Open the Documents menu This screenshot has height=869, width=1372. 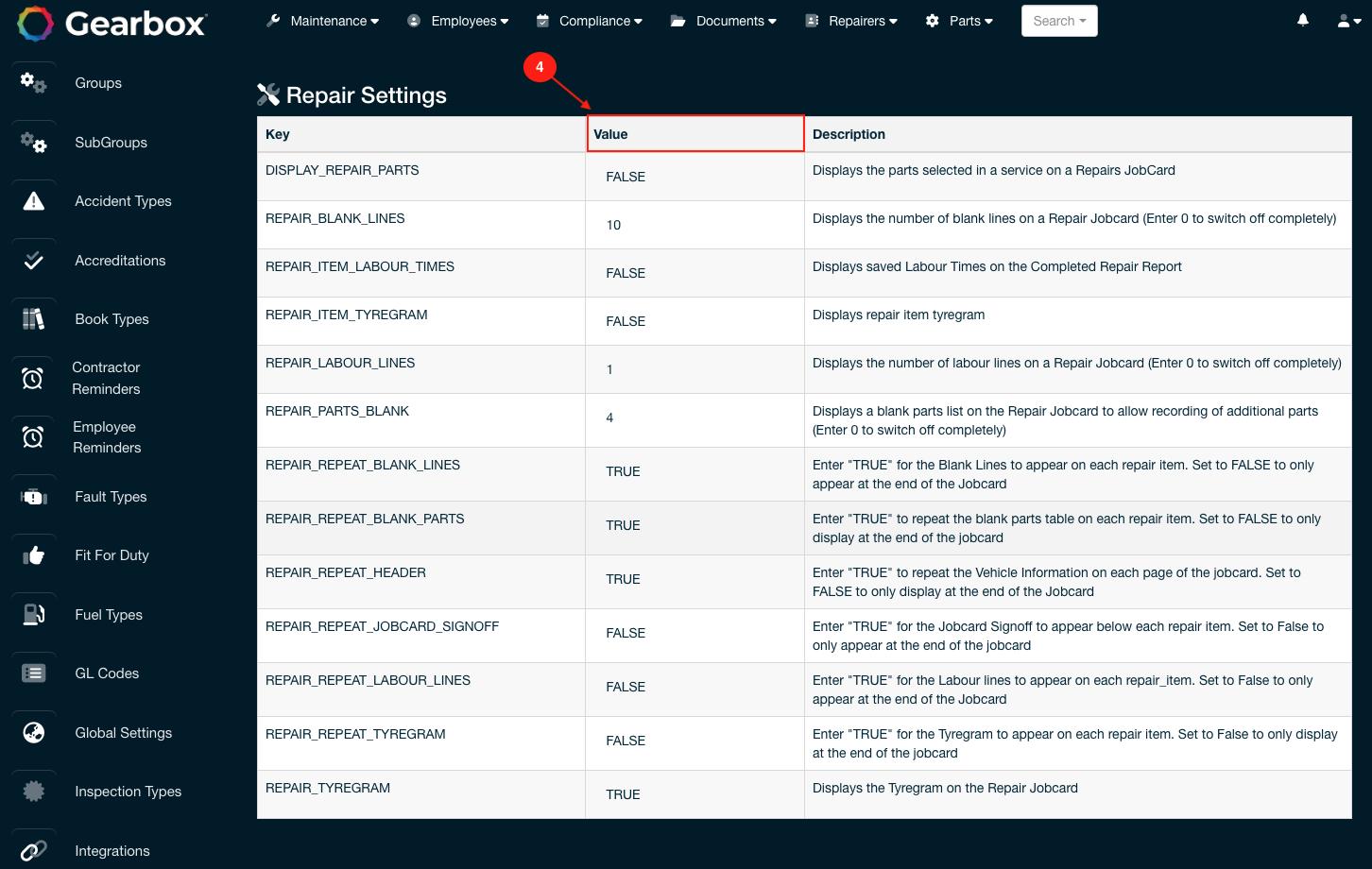click(723, 20)
